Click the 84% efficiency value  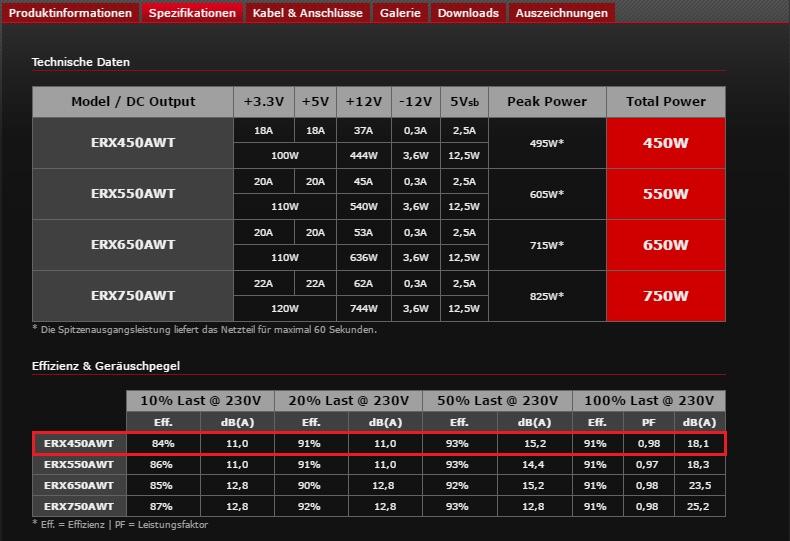pos(163,444)
